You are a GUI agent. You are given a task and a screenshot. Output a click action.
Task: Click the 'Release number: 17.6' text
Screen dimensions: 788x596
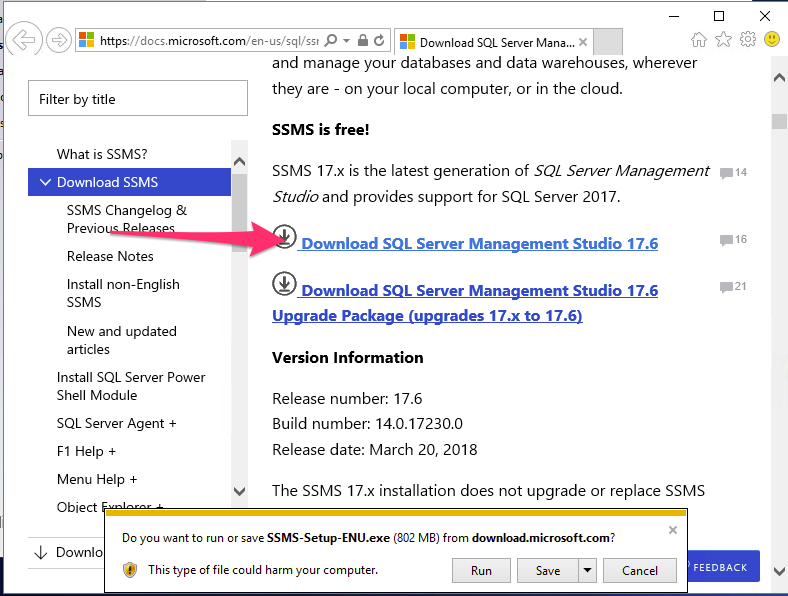[347, 399]
